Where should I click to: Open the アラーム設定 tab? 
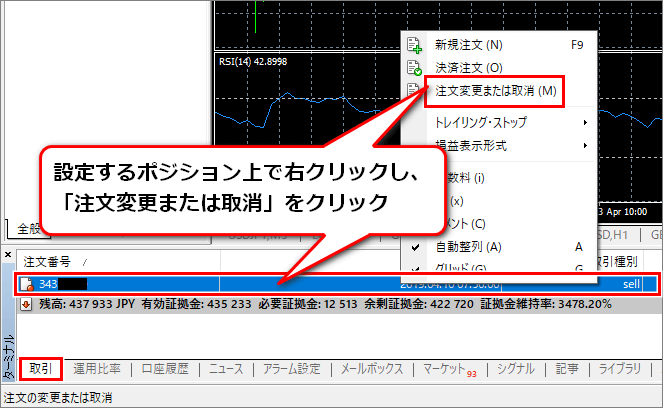point(292,369)
